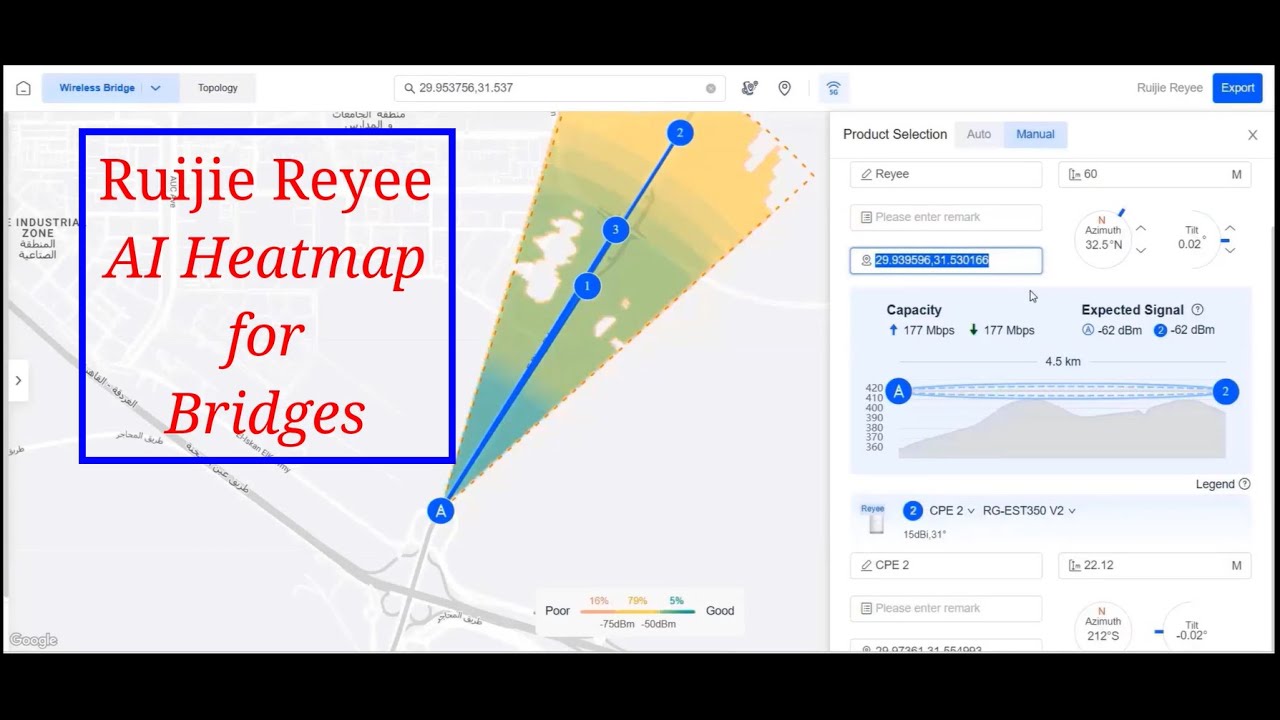Click the location pin icon
Screen dimensions: 1280x720
(x=785, y=88)
